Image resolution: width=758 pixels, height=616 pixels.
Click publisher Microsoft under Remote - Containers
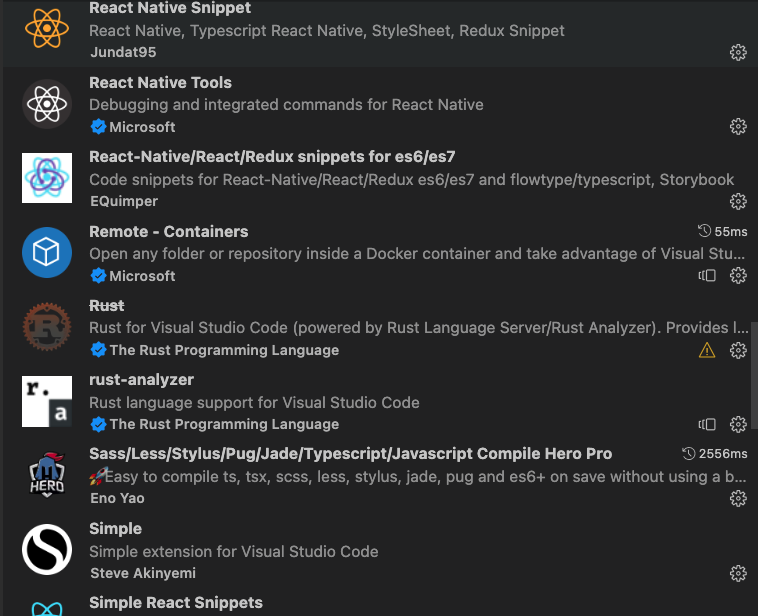[142, 276]
